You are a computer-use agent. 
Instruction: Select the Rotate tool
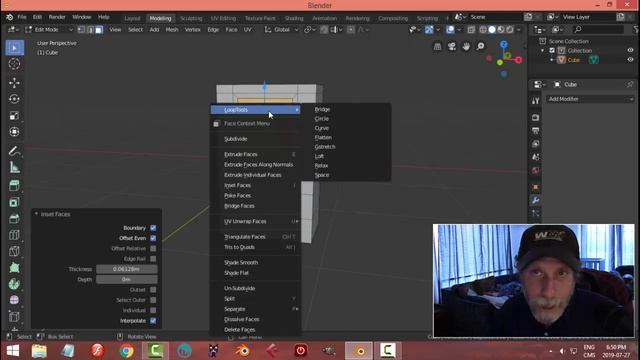(14, 99)
